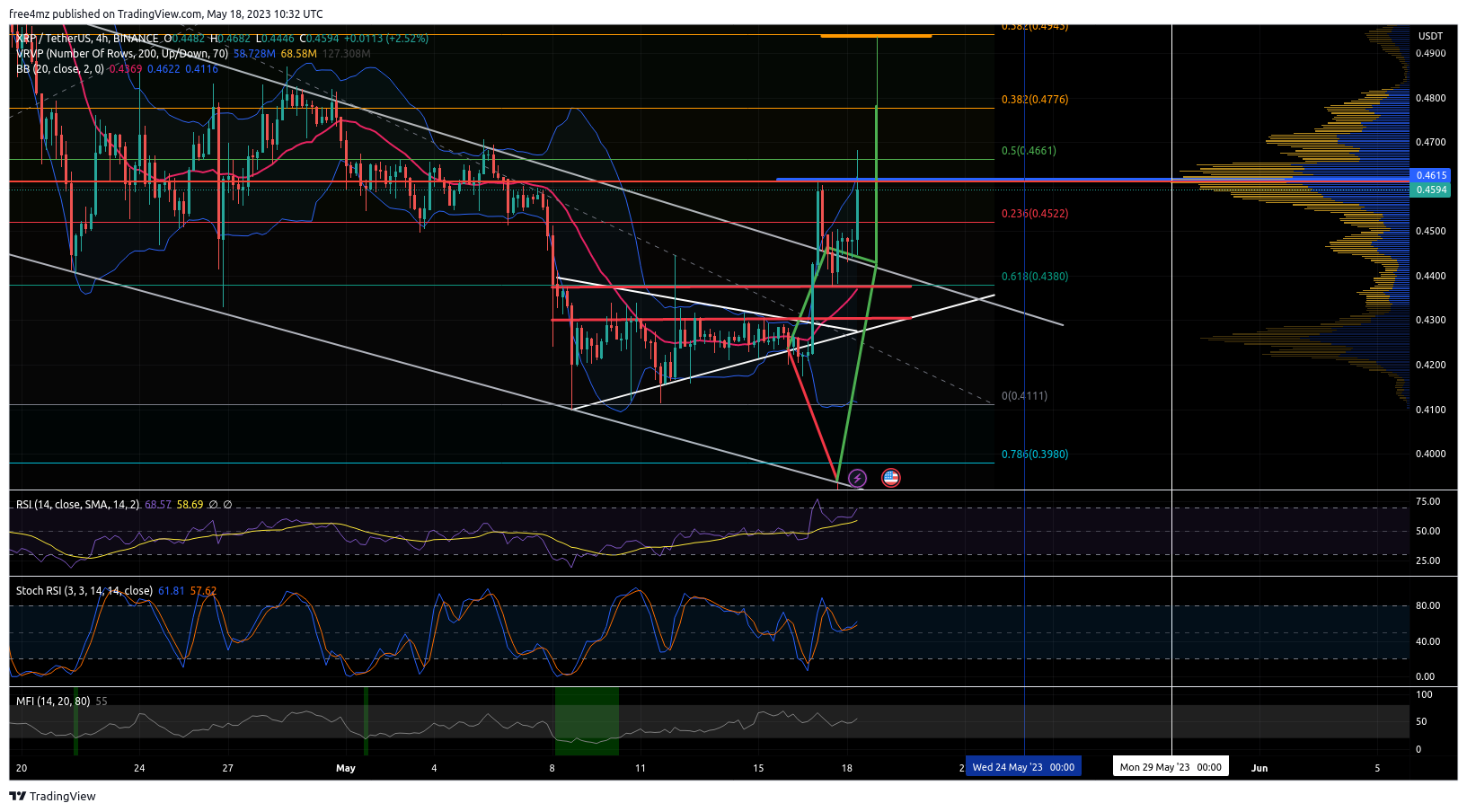Click the two null-value symbols after the RSI readings
Image resolution: width=1467 pixels, height=812 pixels.
(x=220, y=505)
